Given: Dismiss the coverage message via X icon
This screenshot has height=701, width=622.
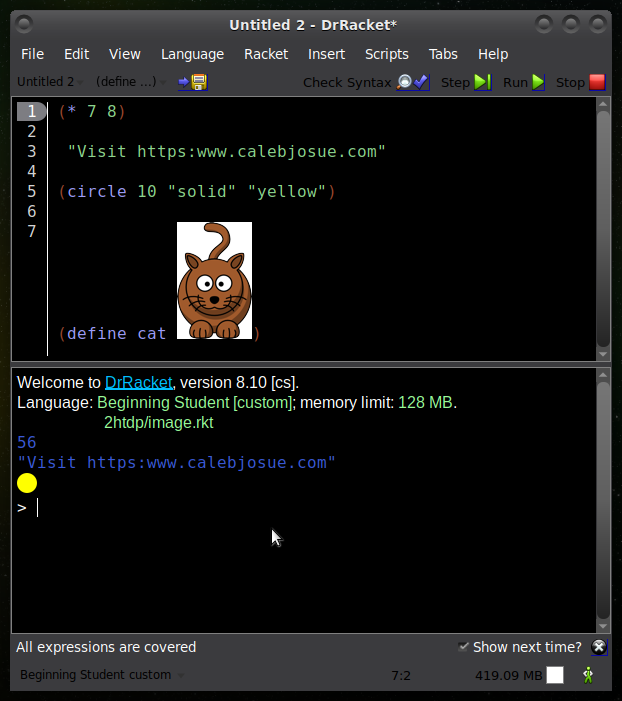Looking at the screenshot, I should click(x=599, y=647).
